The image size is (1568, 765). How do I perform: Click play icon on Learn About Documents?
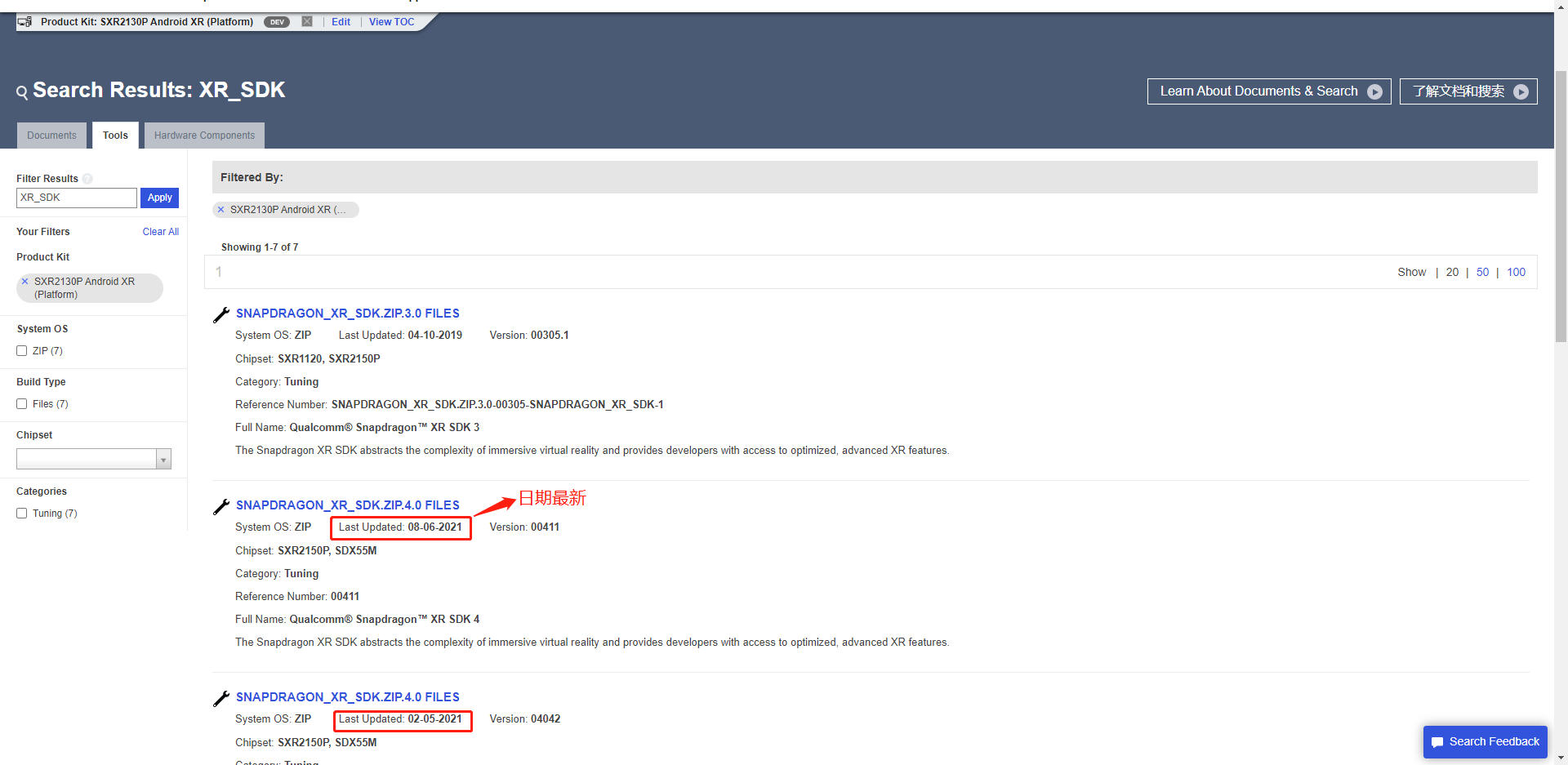1375,91
